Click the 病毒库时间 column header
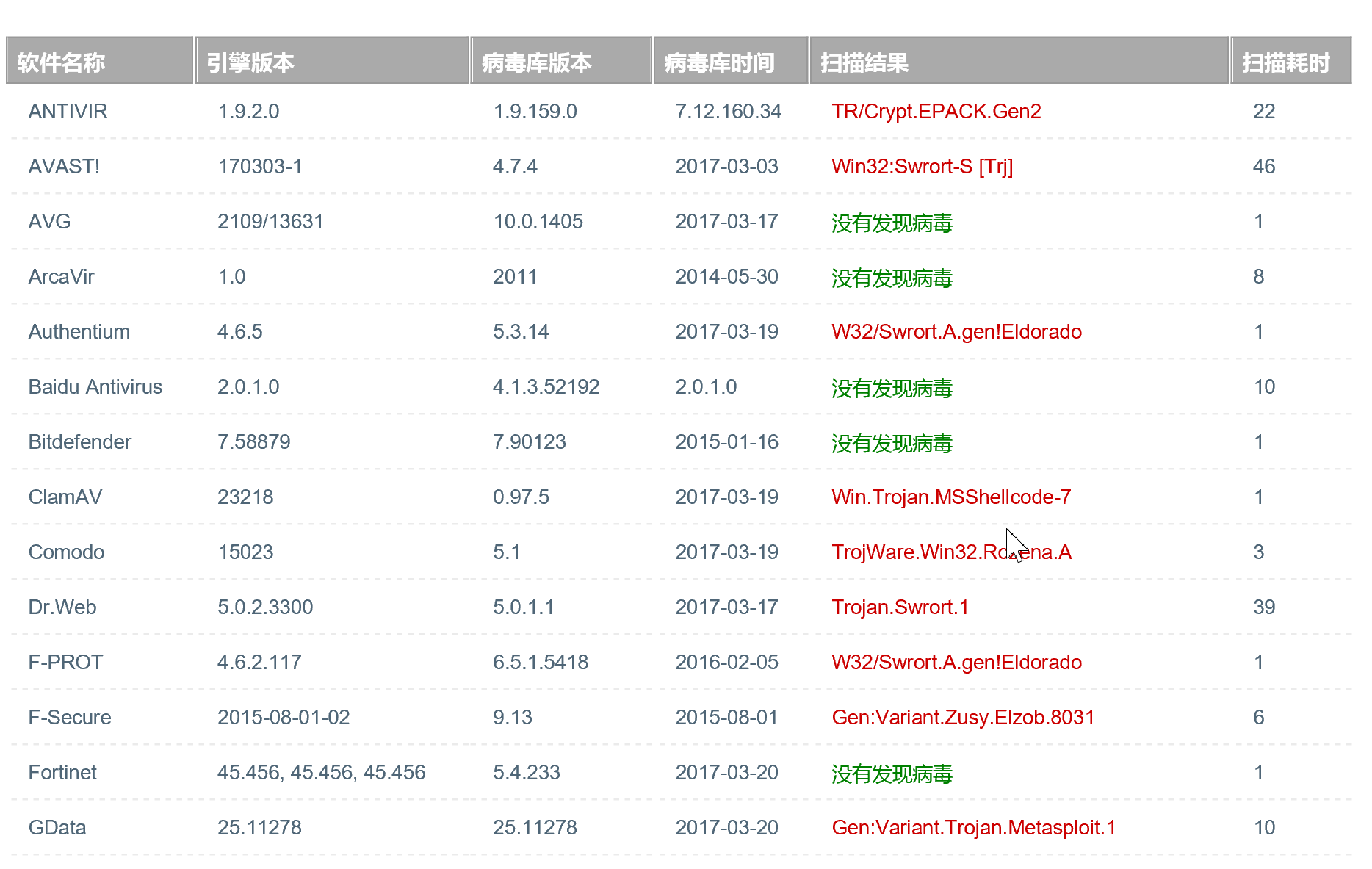1372x869 pixels. click(x=731, y=61)
